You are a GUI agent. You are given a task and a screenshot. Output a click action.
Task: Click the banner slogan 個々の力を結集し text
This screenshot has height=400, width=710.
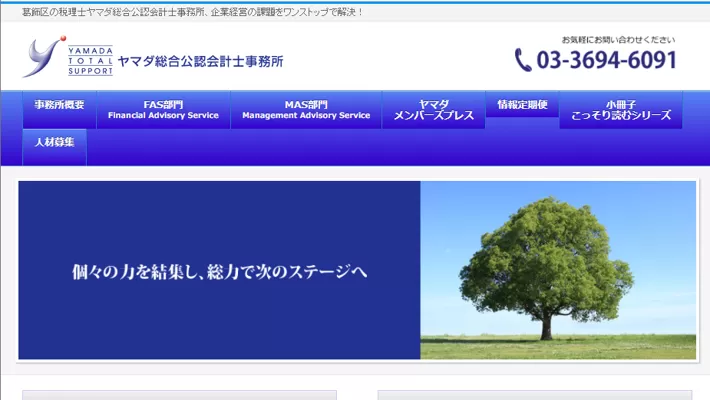(220, 271)
